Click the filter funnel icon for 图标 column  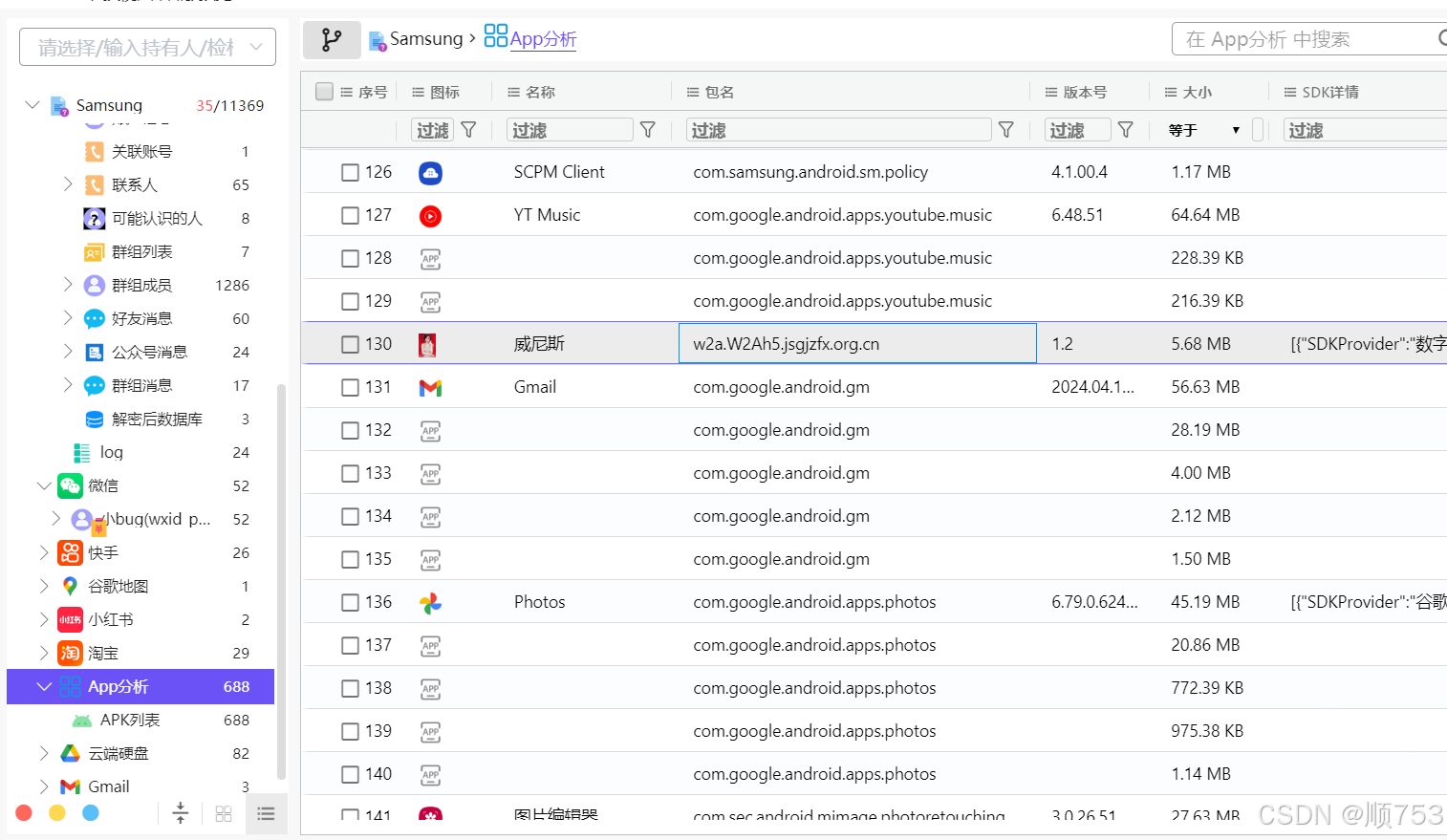coord(468,130)
